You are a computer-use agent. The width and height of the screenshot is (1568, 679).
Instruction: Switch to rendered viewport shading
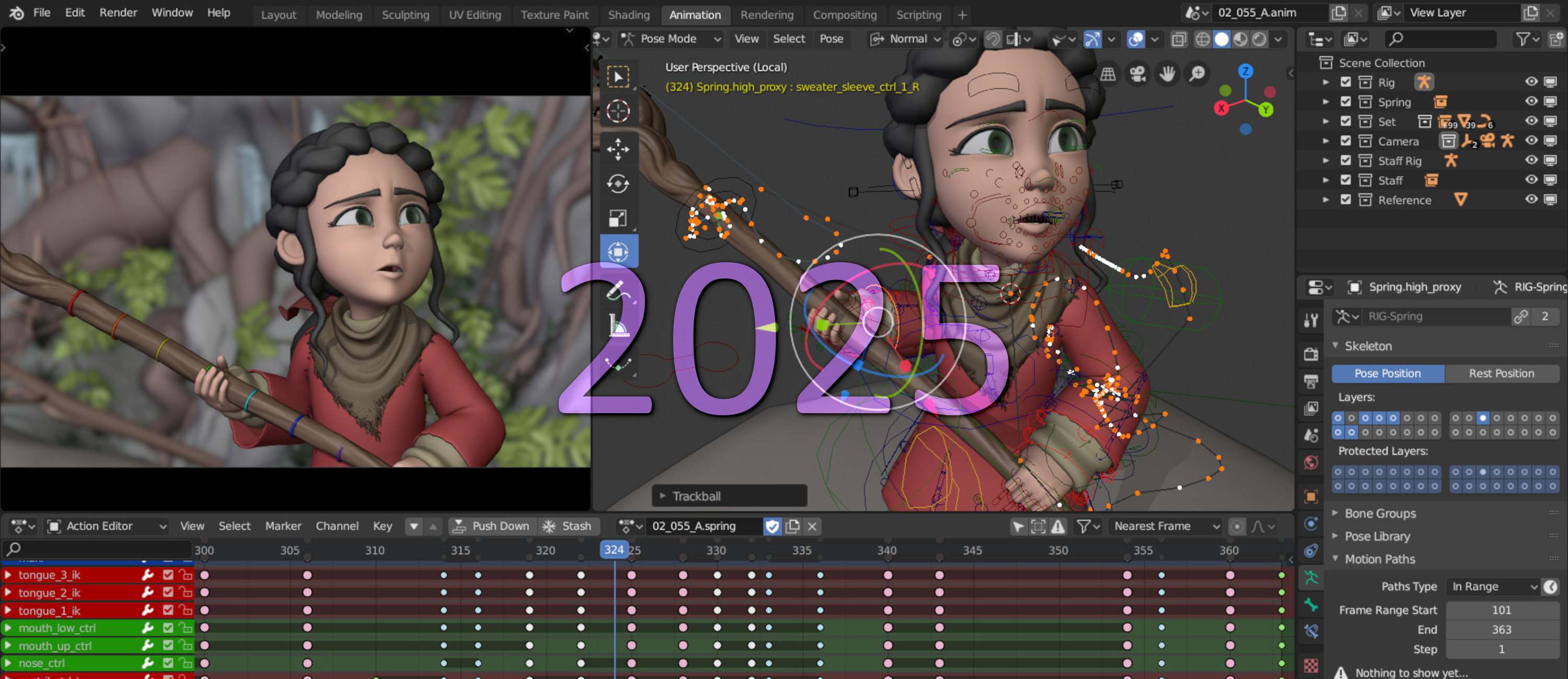1259,39
